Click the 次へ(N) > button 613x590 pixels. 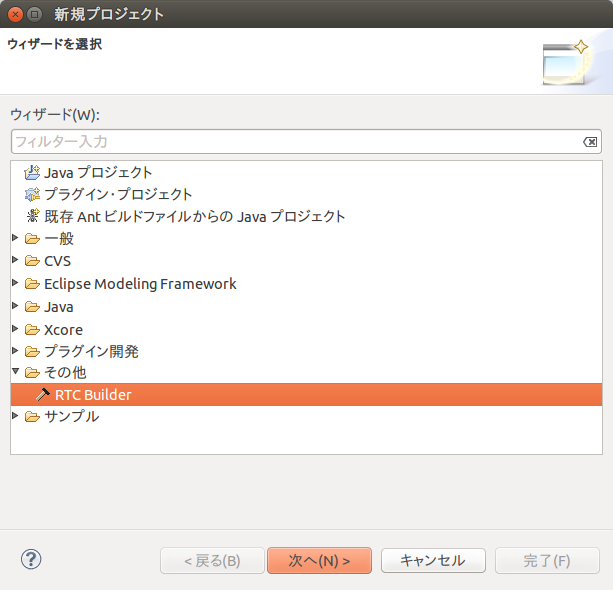tap(319, 560)
